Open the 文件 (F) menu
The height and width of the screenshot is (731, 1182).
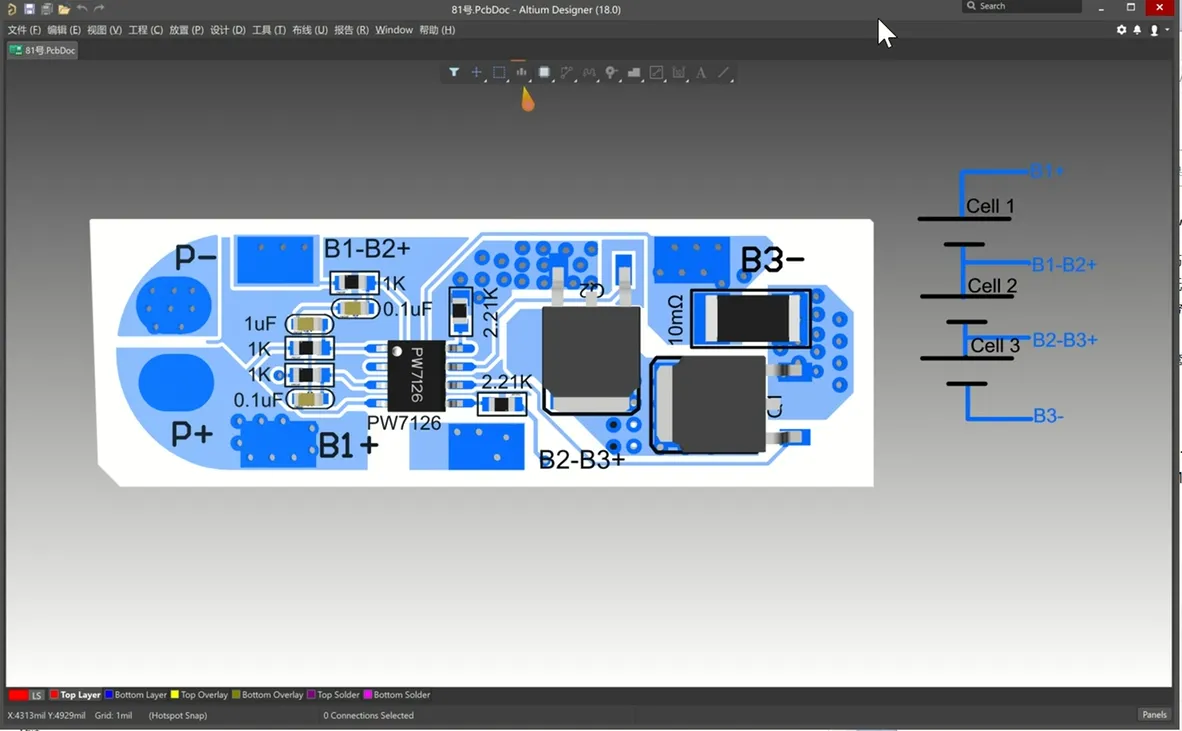coord(24,30)
